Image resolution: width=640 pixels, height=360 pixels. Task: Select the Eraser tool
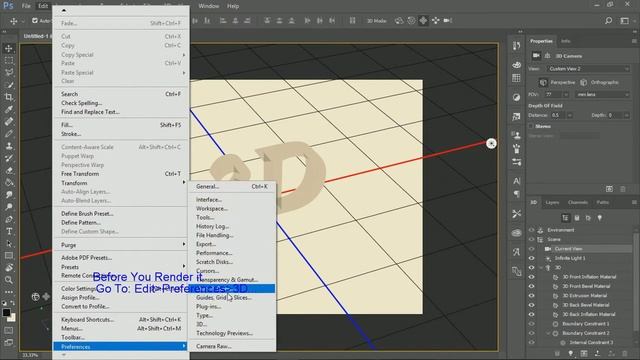click(9, 170)
